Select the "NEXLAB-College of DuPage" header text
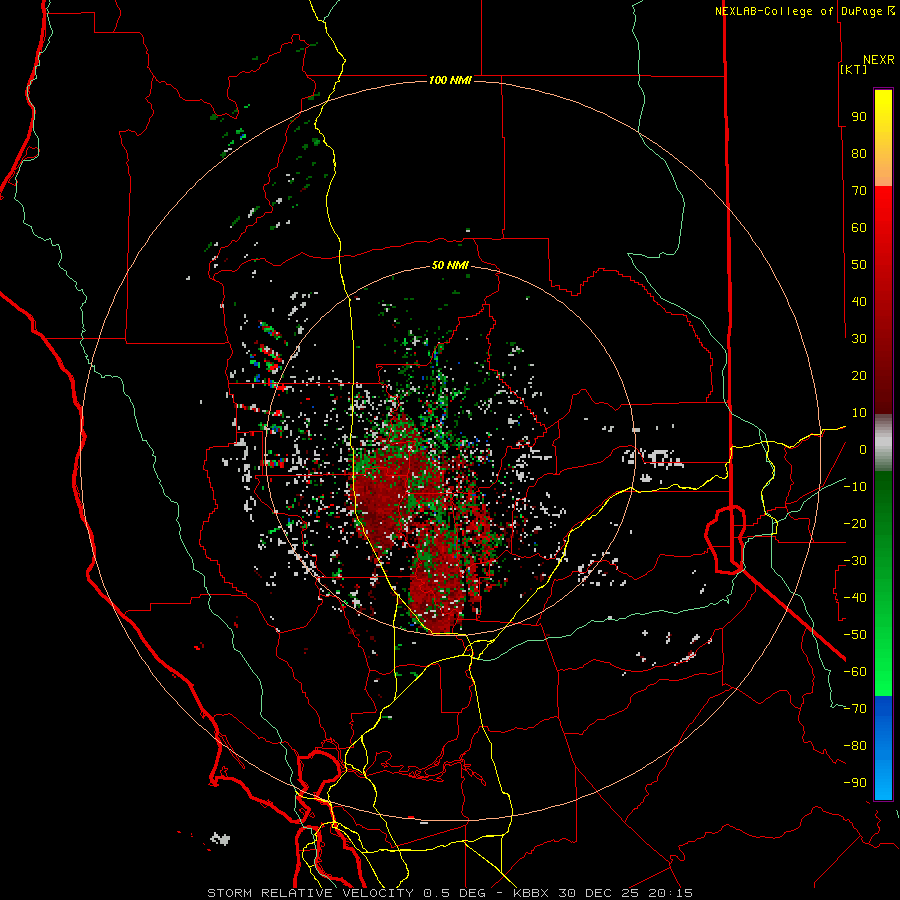This screenshot has height=900, width=900. coord(798,11)
